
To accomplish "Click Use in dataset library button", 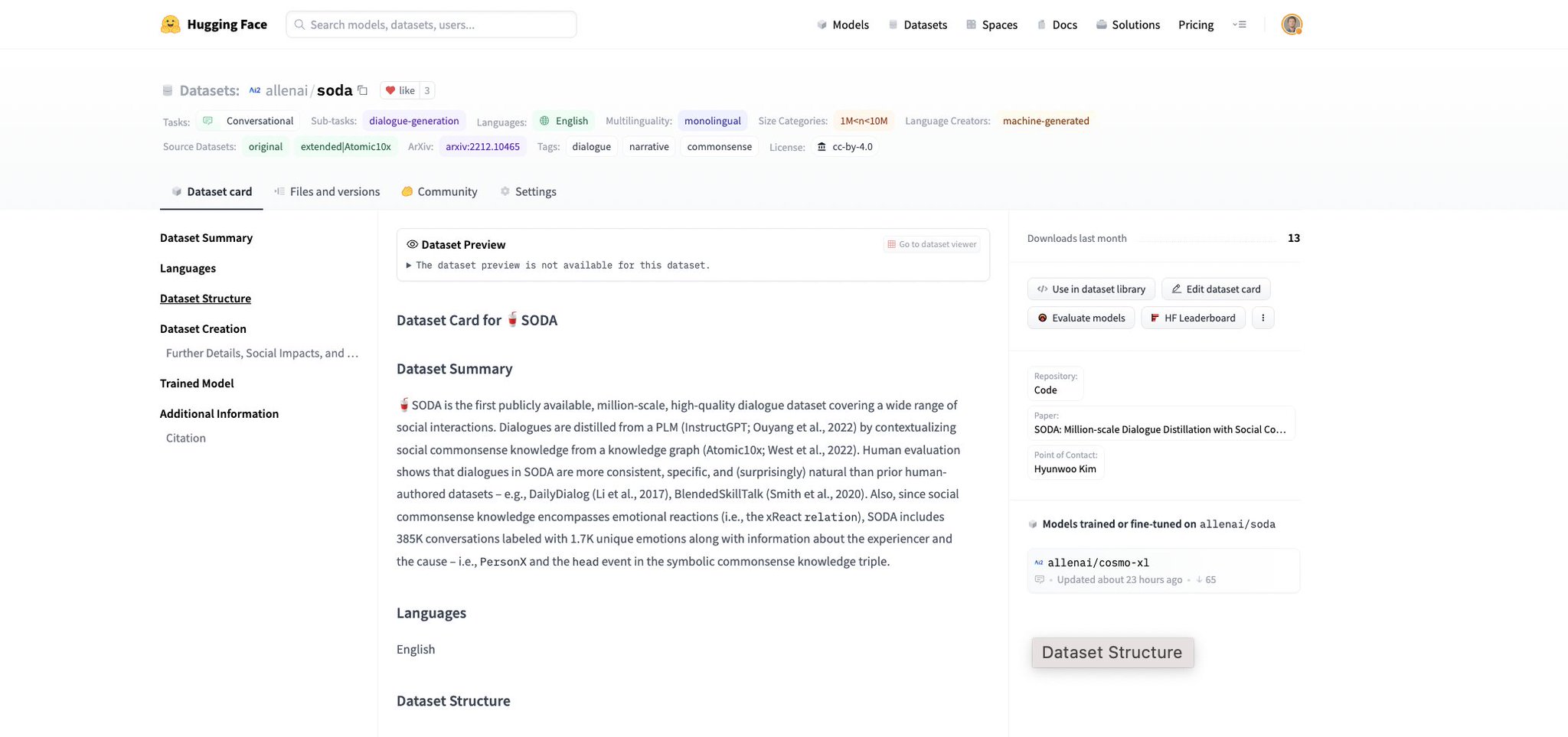I will [x=1091, y=289].
